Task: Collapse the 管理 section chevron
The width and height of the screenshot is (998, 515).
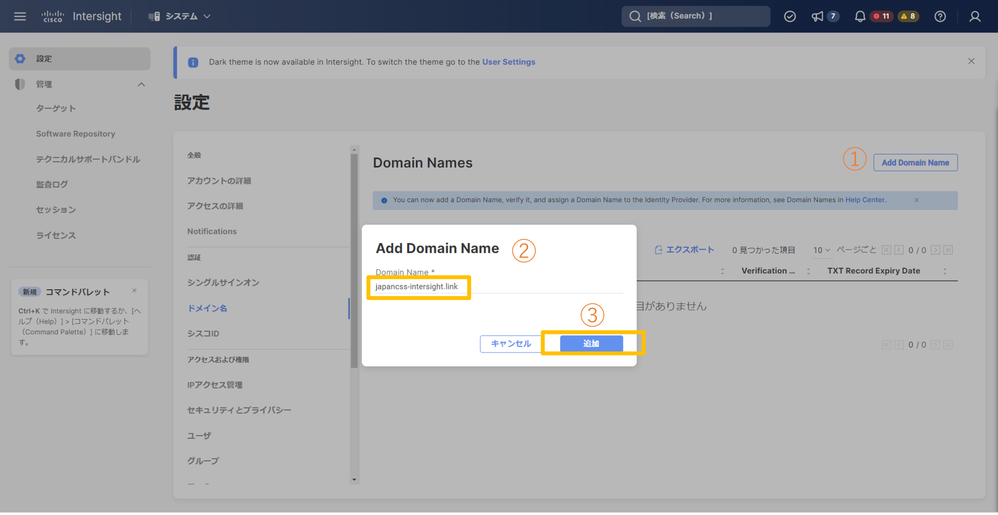Action: coord(141,84)
